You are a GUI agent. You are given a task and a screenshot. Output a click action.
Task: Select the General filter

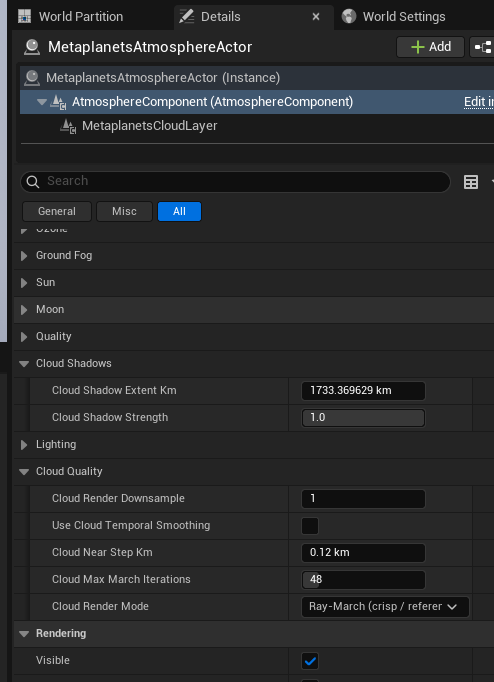pyautogui.click(x=57, y=211)
